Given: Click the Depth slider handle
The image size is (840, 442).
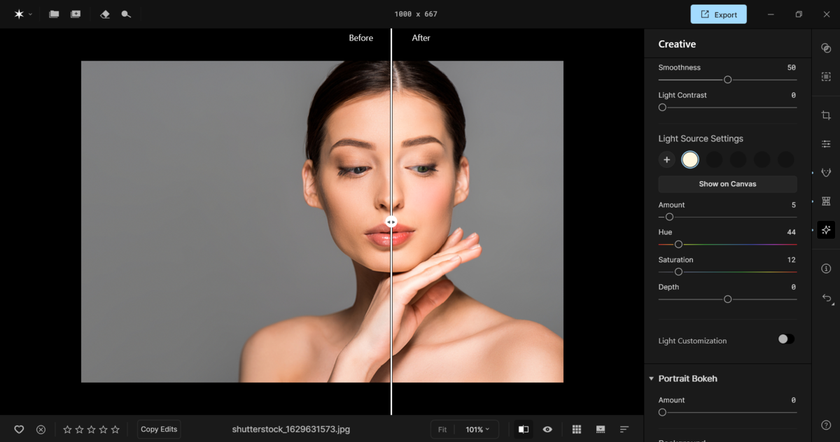Looking at the screenshot, I should click(x=728, y=299).
